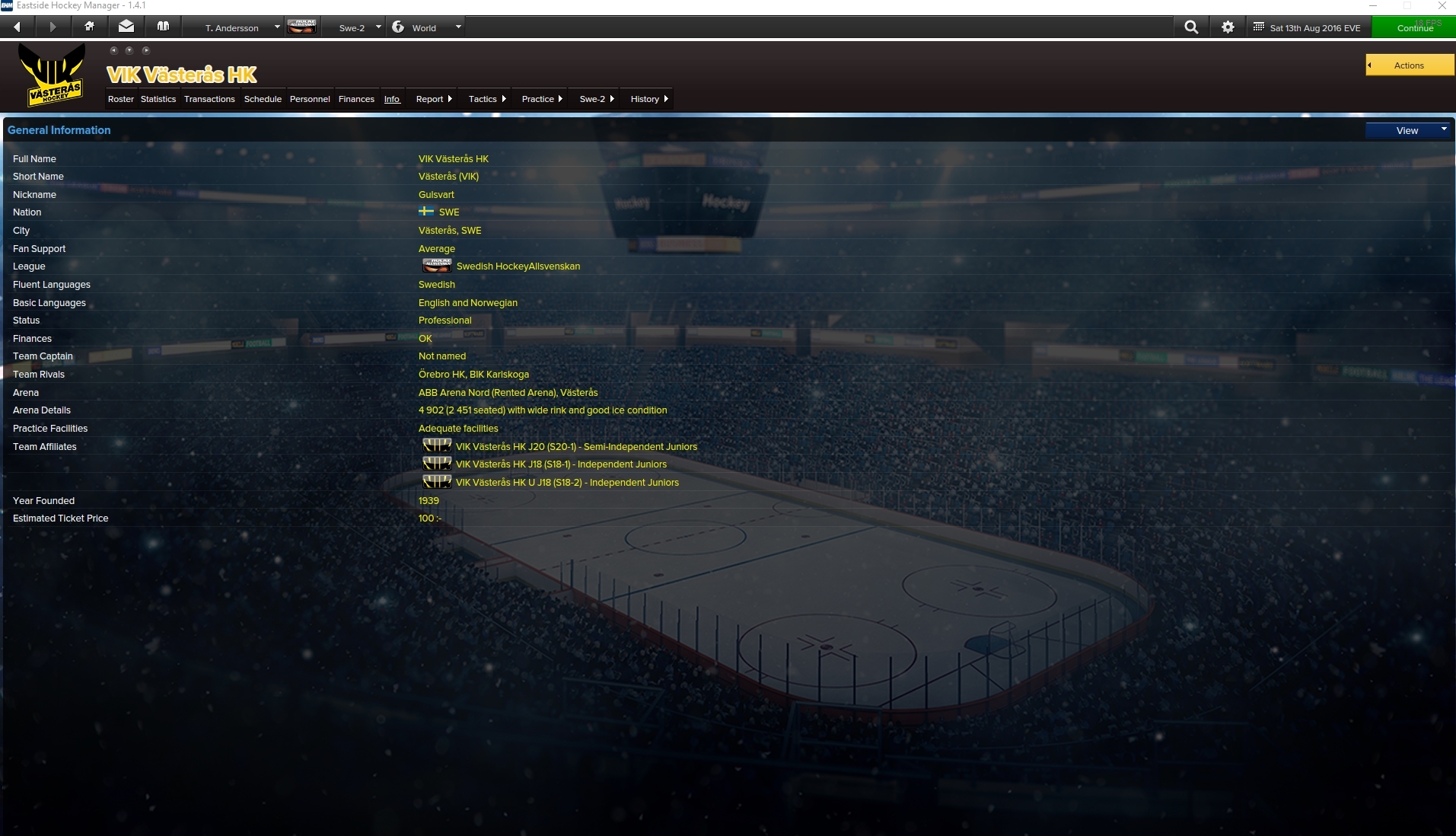Open the Personnel tab
The image size is (1456, 836).
click(310, 99)
